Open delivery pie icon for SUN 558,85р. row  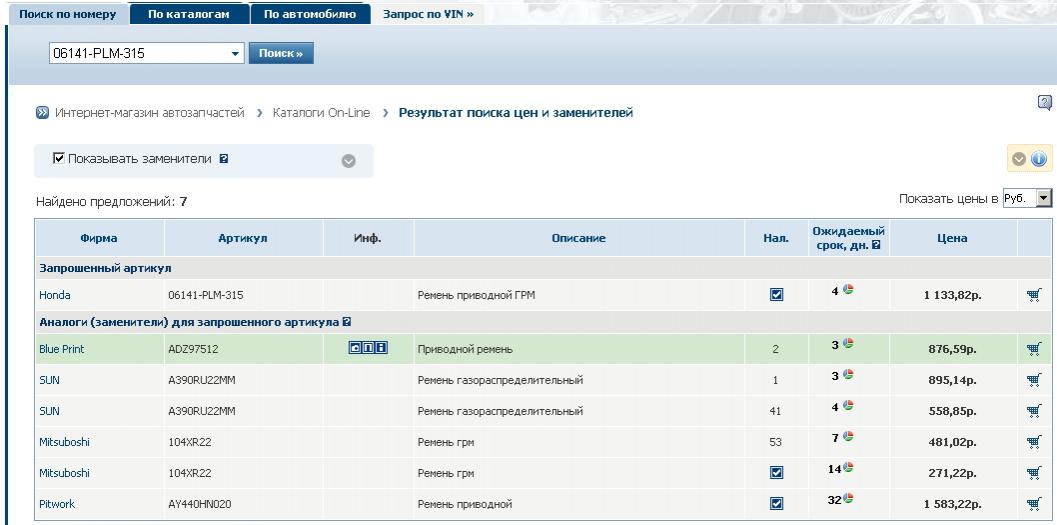click(x=848, y=405)
